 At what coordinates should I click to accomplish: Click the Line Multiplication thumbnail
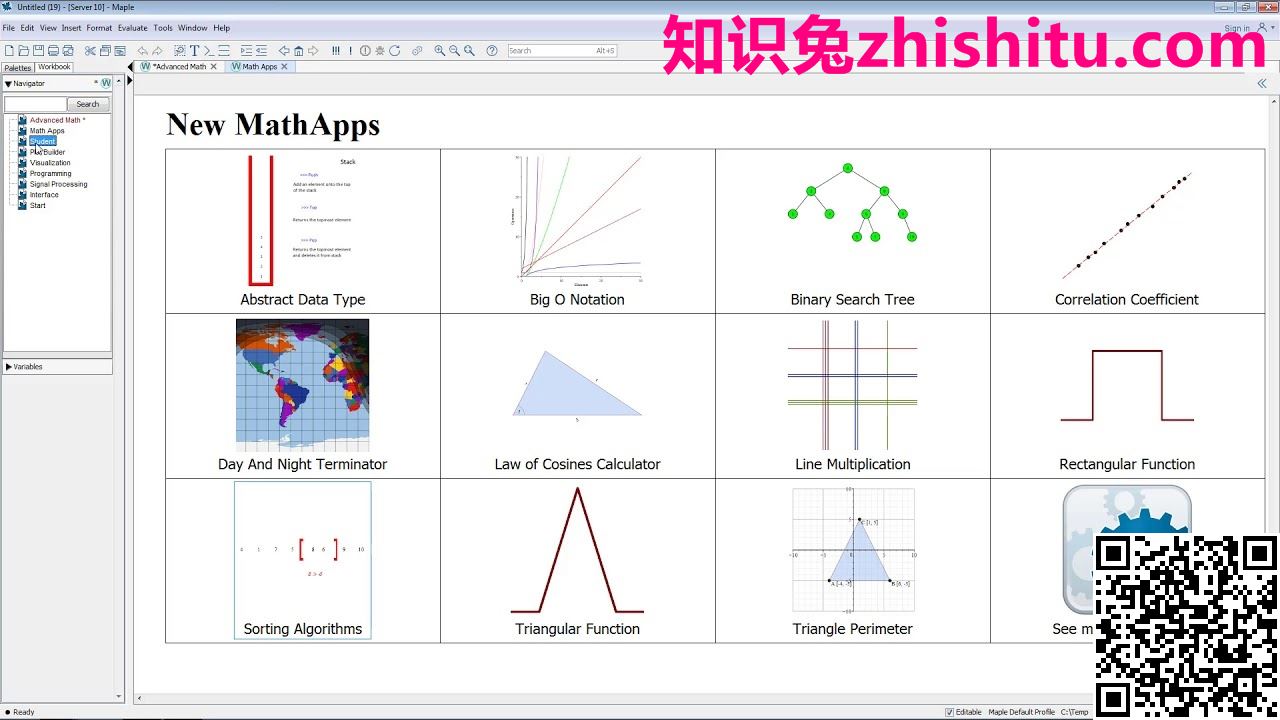pyautogui.click(x=852, y=385)
